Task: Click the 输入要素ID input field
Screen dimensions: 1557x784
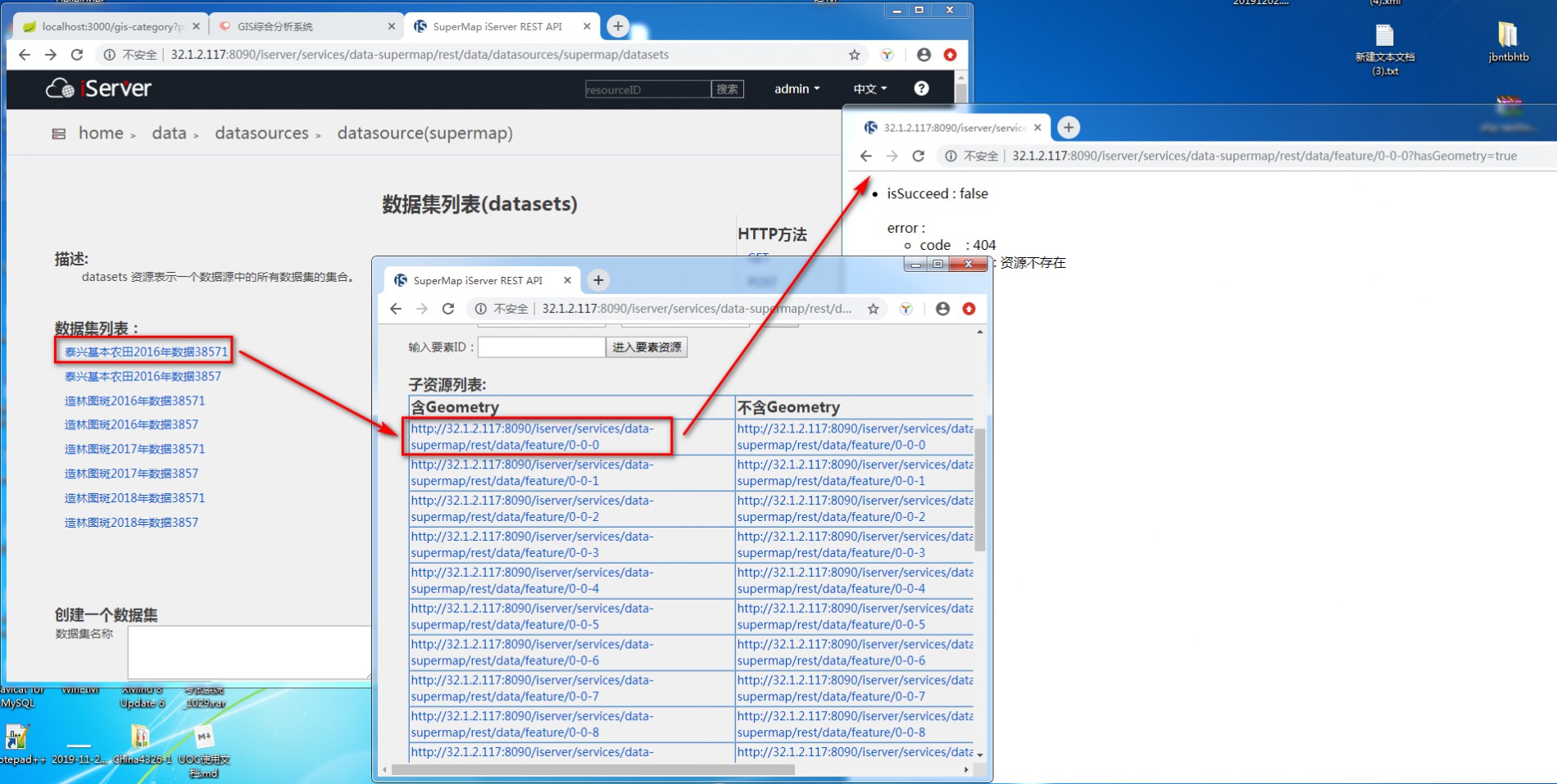Action: tap(541, 347)
